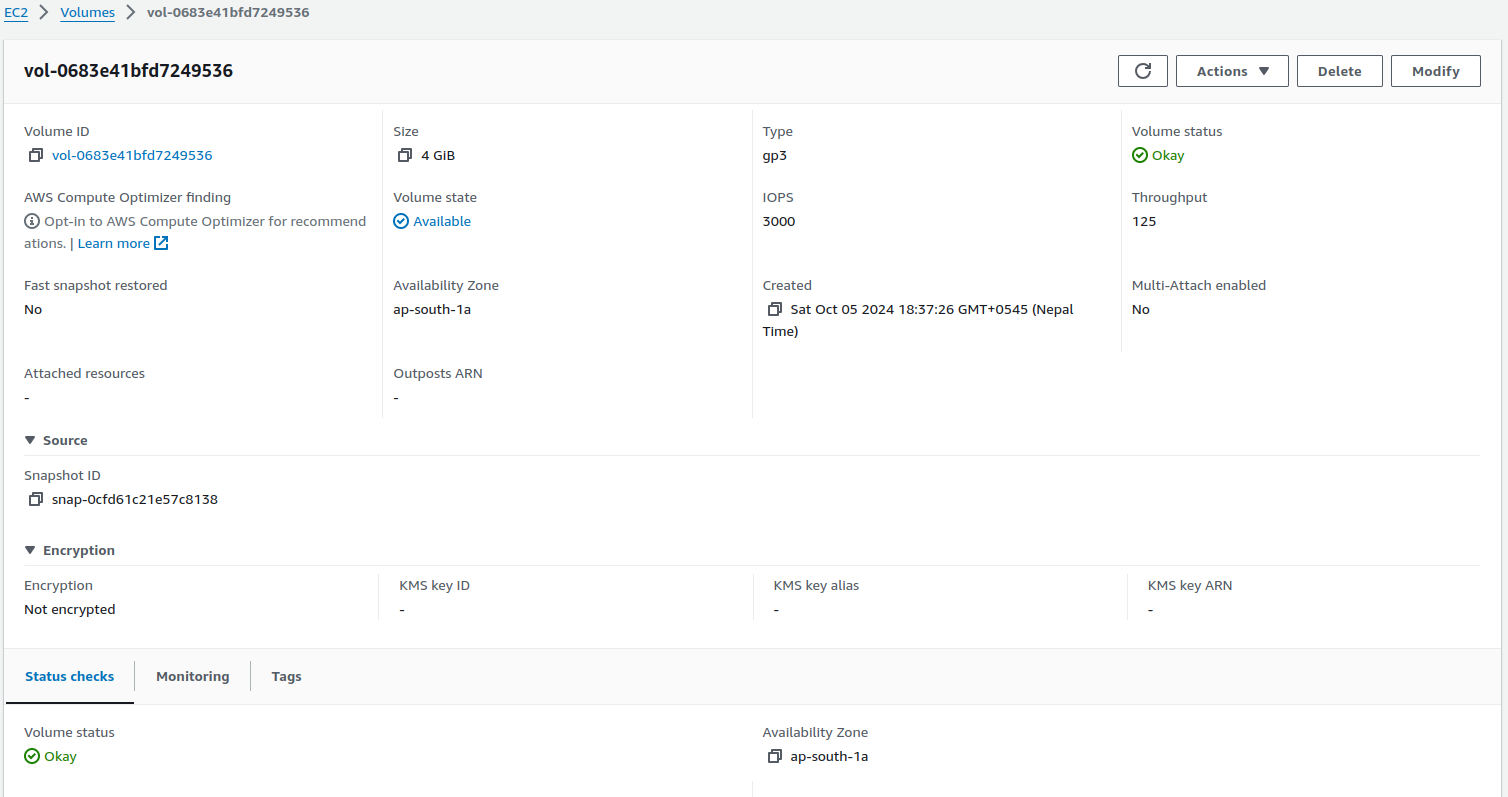
Task: Open the Compute Optimizer Learn more link
Action: click(113, 244)
